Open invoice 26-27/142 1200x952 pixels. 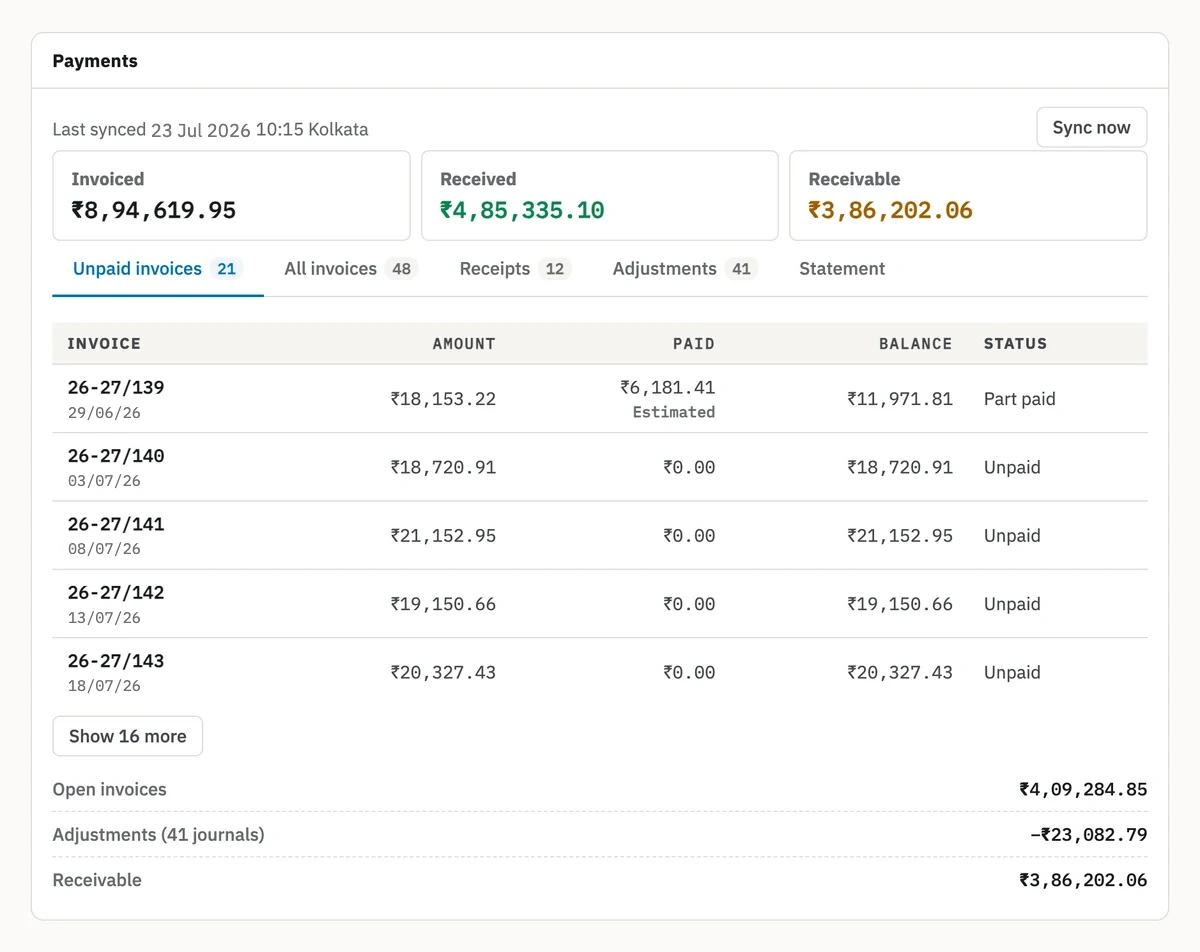(116, 592)
